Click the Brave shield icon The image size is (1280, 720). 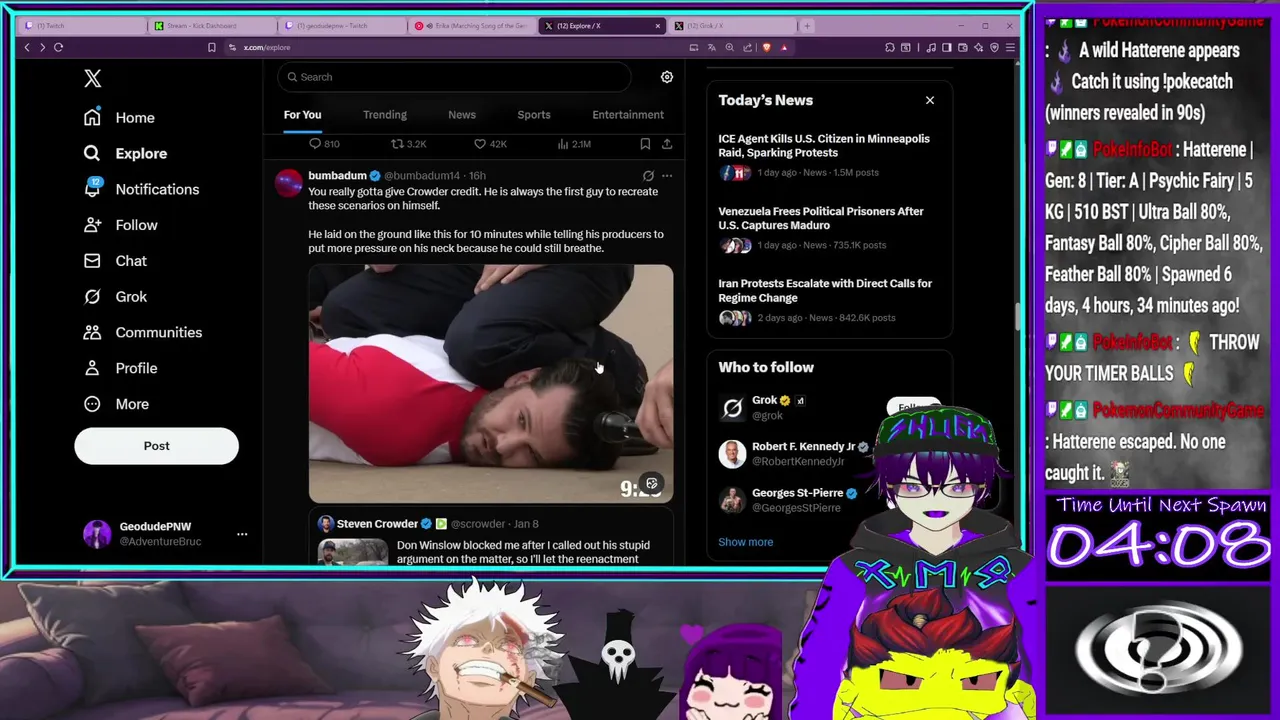pyautogui.click(x=767, y=47)
